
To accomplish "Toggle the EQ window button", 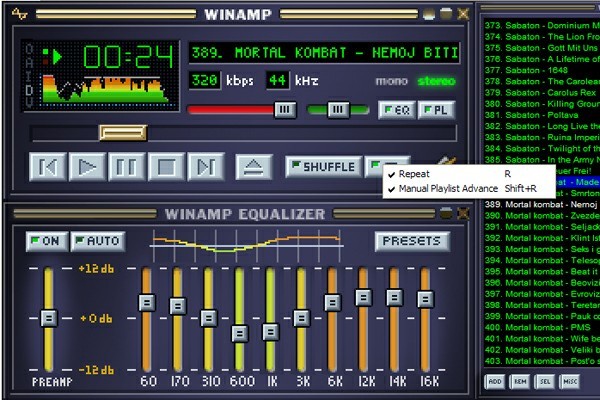I will pos(397,110).
